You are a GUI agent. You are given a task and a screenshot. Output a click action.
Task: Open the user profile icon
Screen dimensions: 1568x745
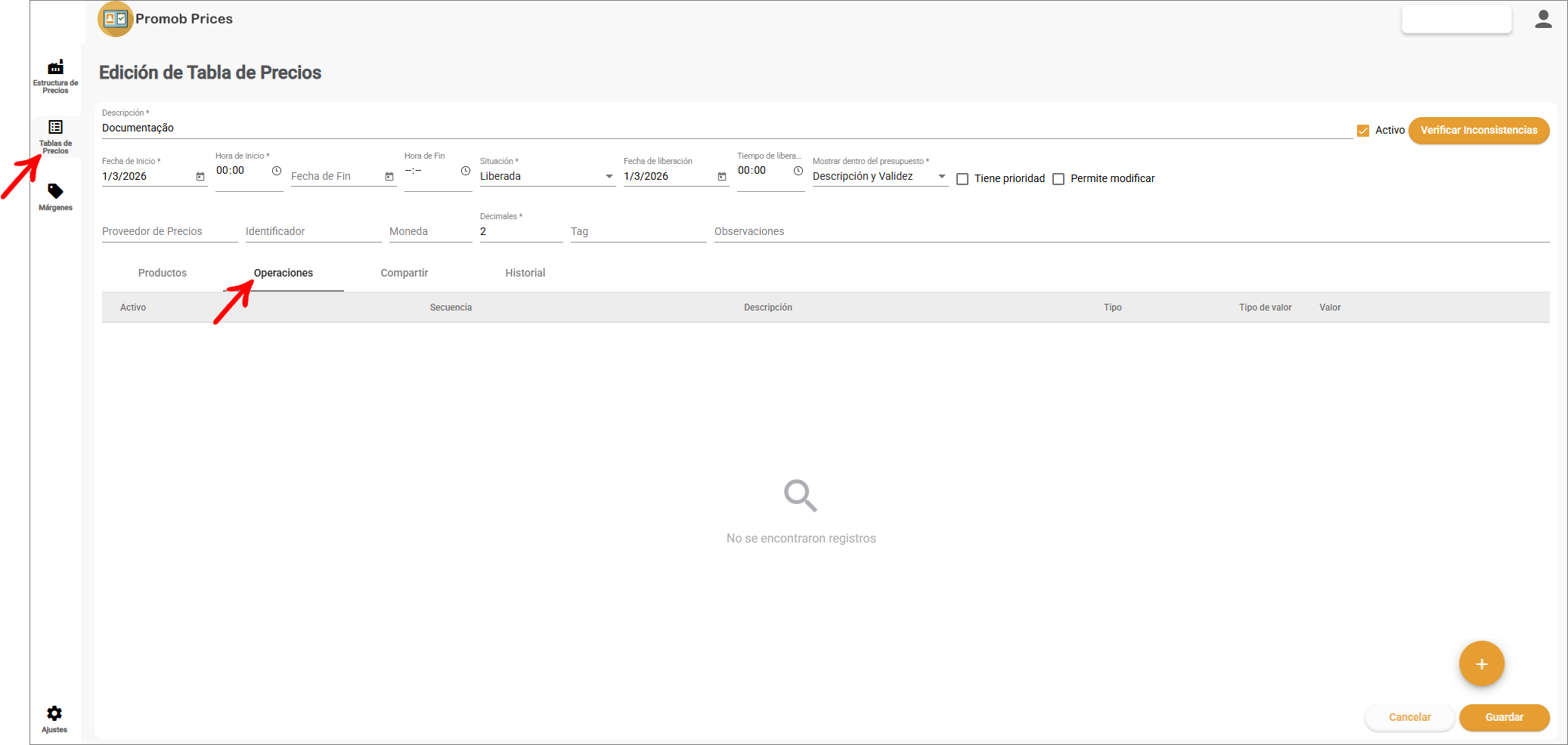[1543, 20]
